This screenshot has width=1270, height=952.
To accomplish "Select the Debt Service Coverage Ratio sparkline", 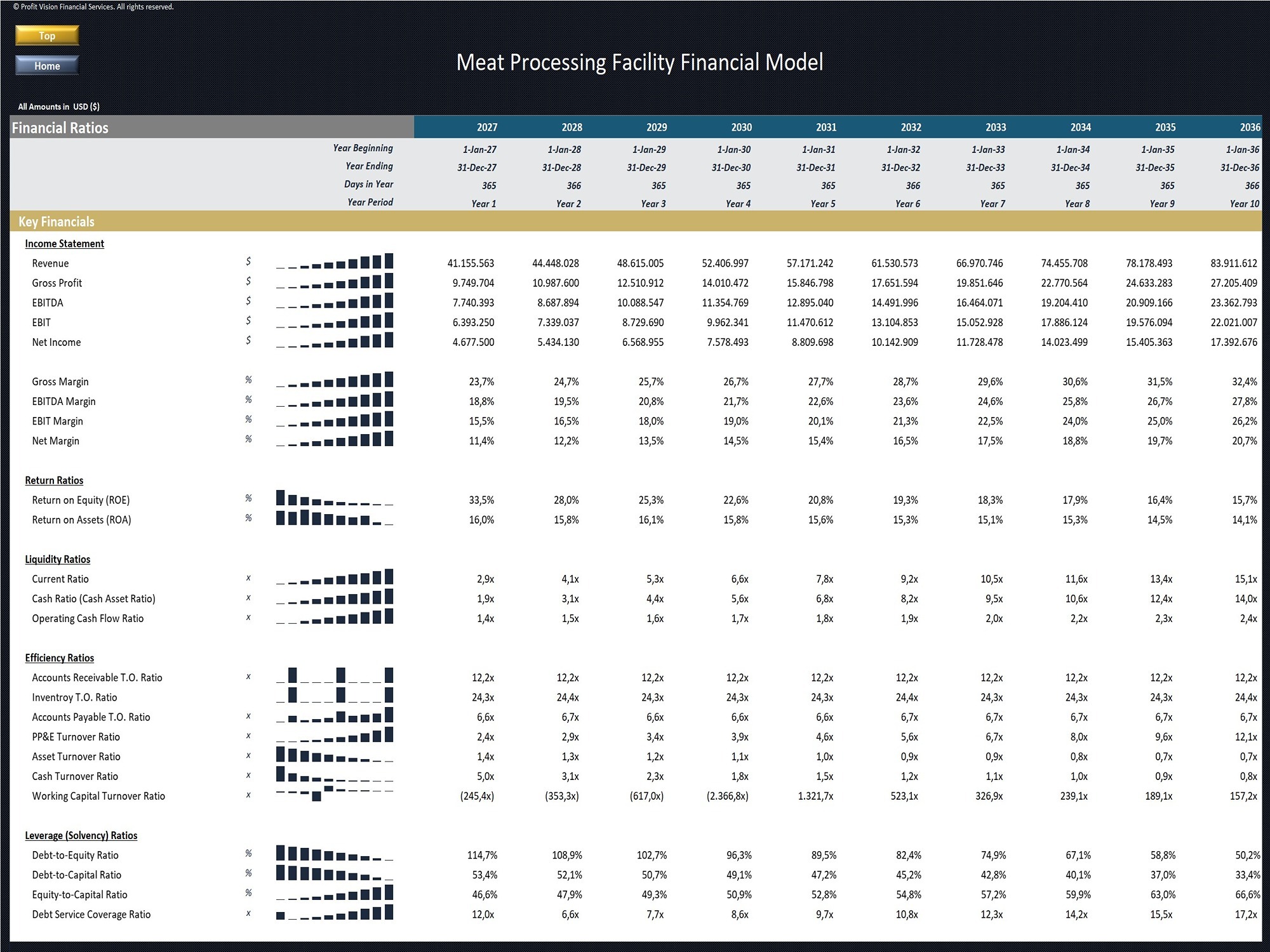I will pos(335,913).
